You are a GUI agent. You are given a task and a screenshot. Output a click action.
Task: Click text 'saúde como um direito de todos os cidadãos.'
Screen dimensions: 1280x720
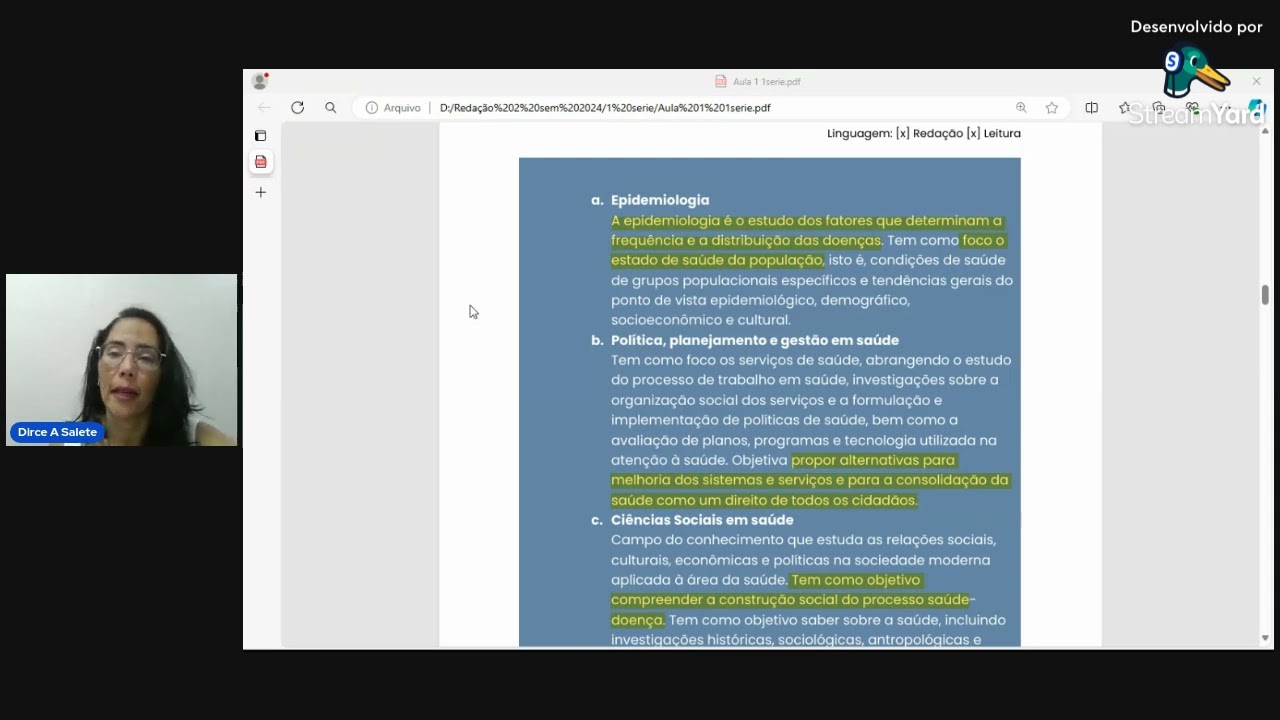[764, 500]
